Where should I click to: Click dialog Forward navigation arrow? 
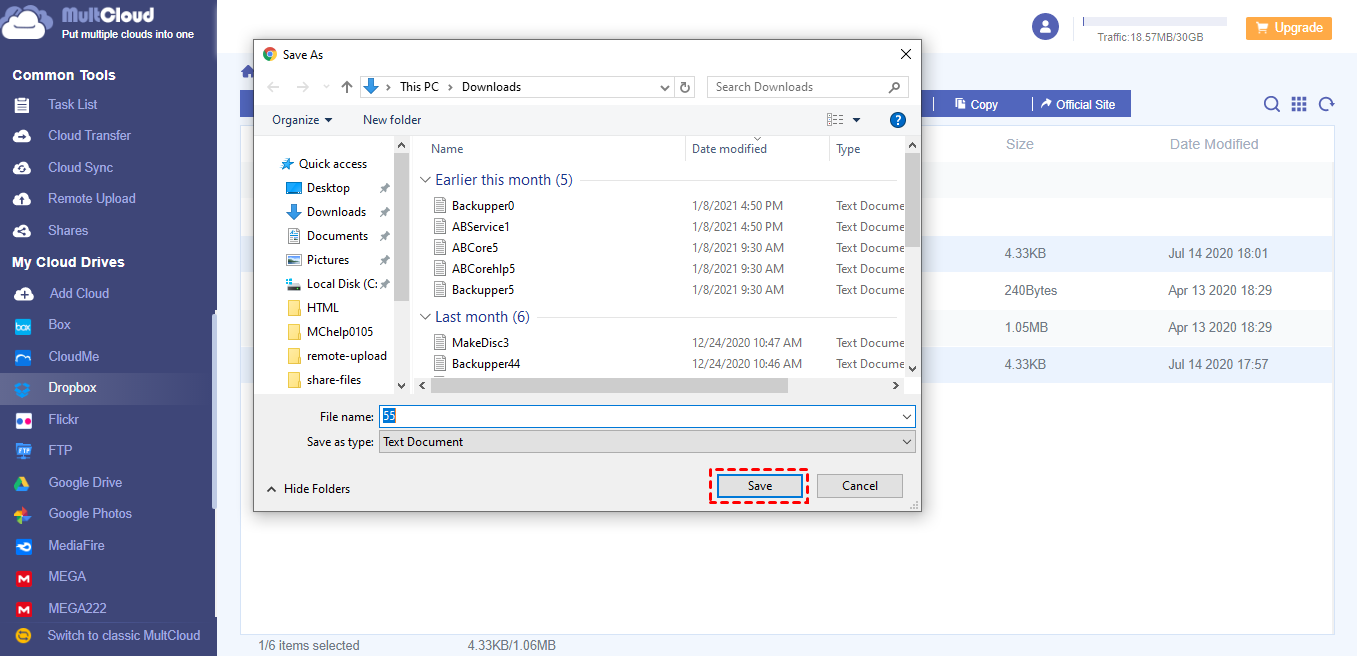click(x=303, y=87)
